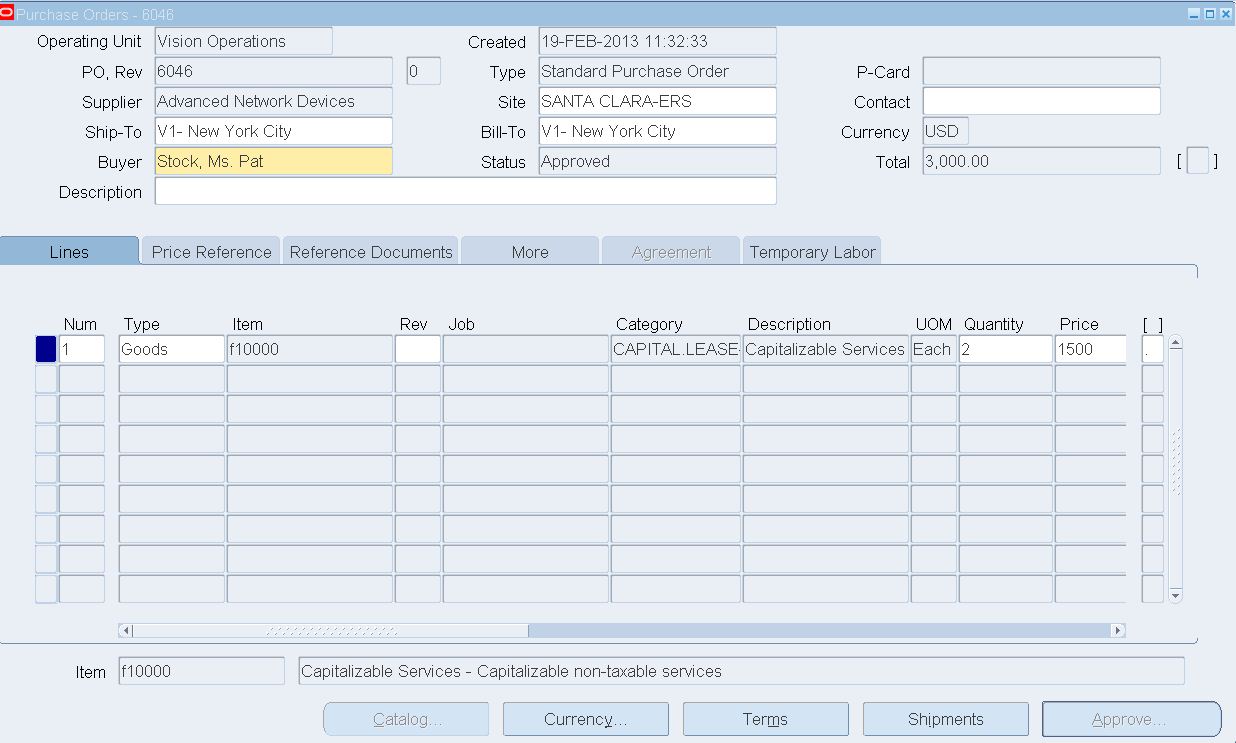Open the Currency dialog button
The width and height of the screenshot is (1236, 743).
pos(586,719)
